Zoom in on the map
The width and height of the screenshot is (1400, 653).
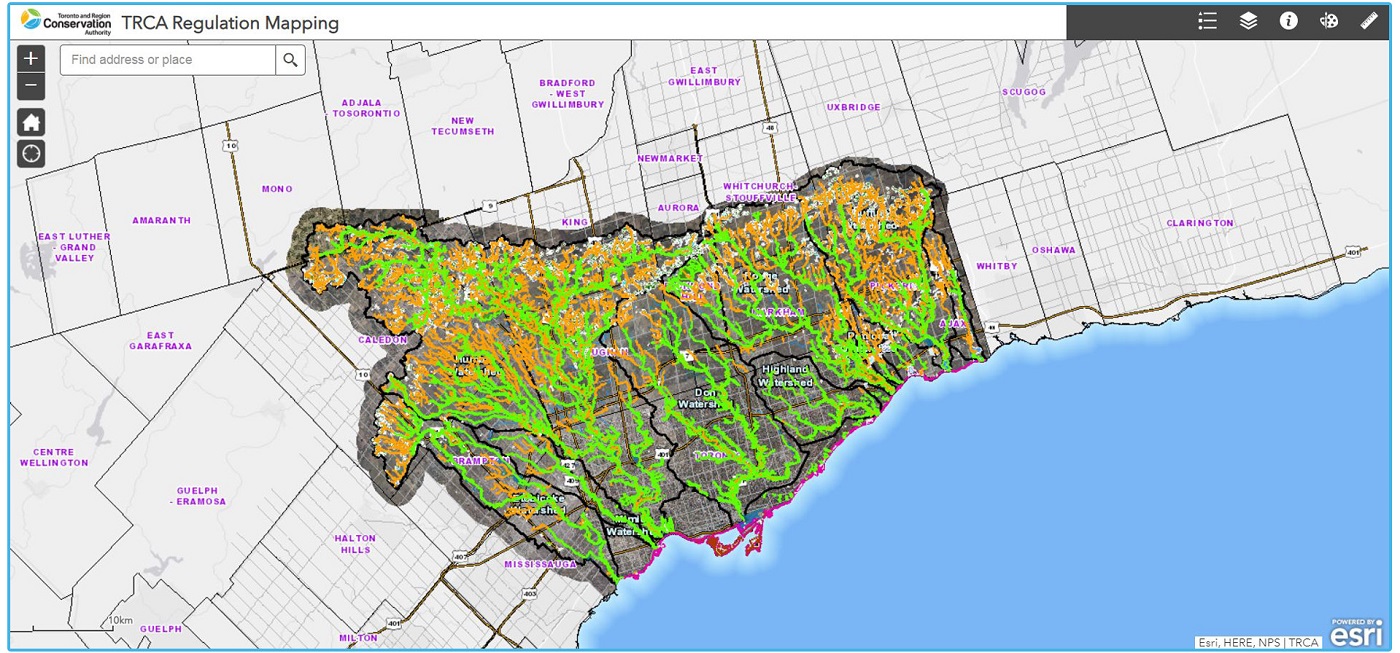30,58
